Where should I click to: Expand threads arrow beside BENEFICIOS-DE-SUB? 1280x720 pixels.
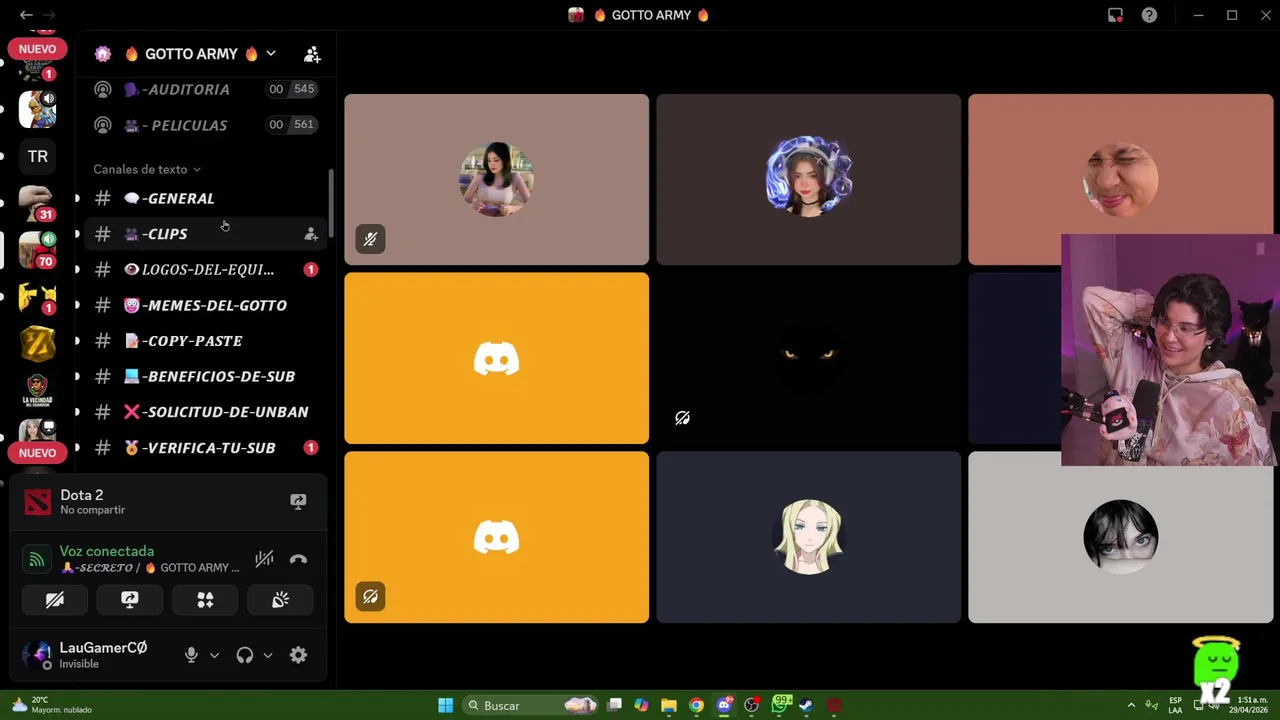tap(77, 376)
